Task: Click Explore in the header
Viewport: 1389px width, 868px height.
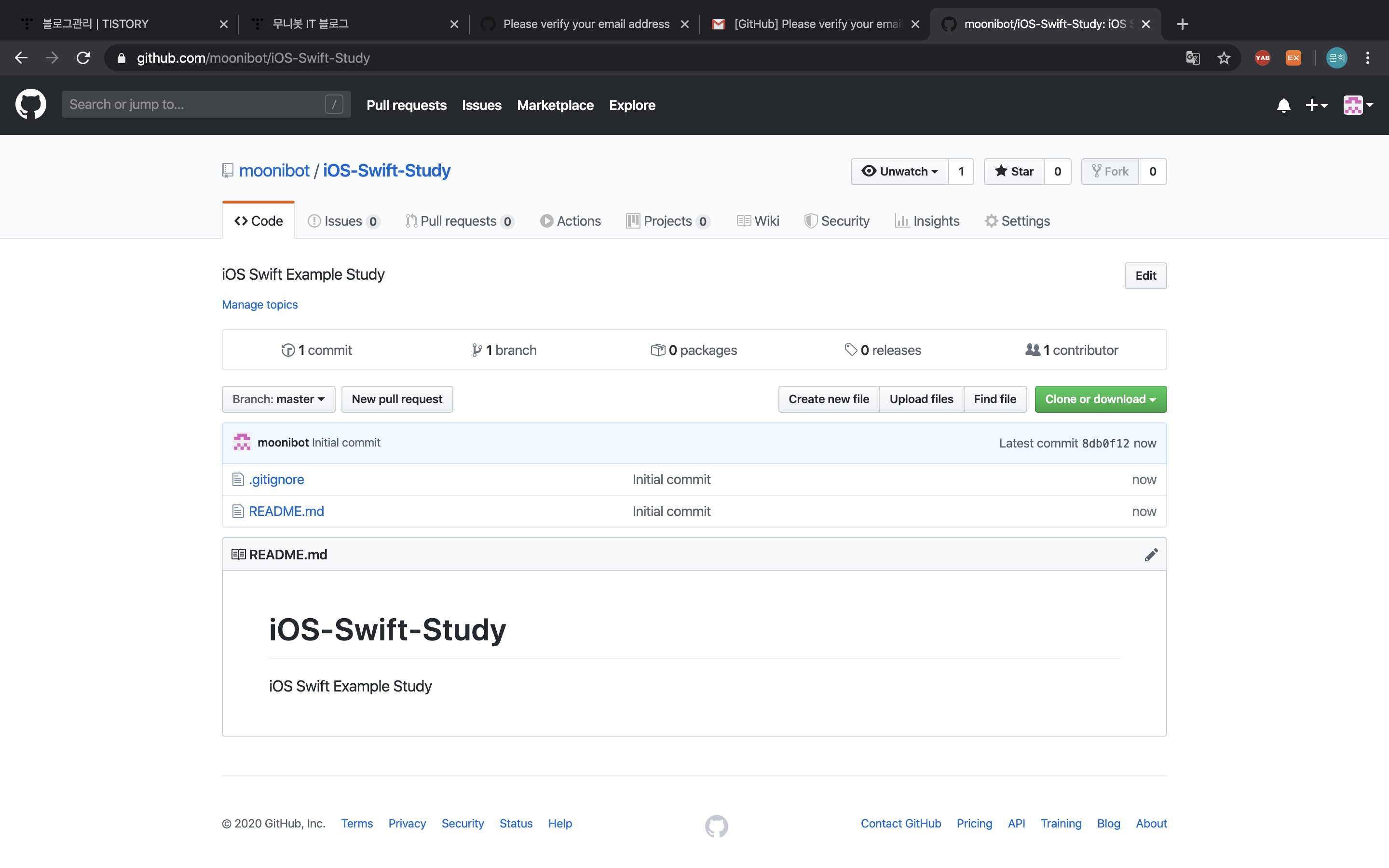Action: (x=632, y=105)
